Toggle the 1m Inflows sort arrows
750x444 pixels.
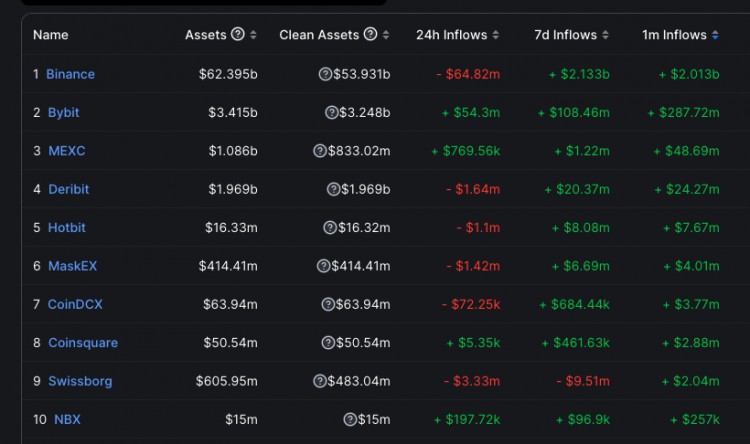(x=715, y=35)
